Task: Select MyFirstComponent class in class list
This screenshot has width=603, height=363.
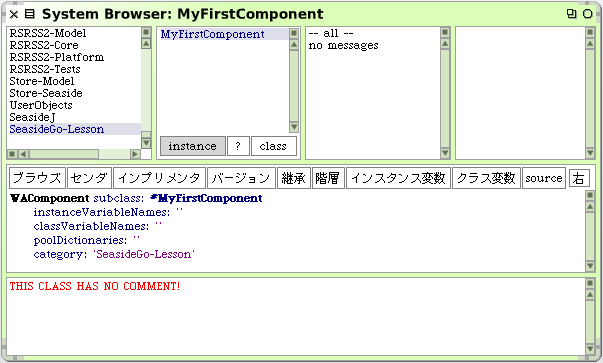Action: 224,34
